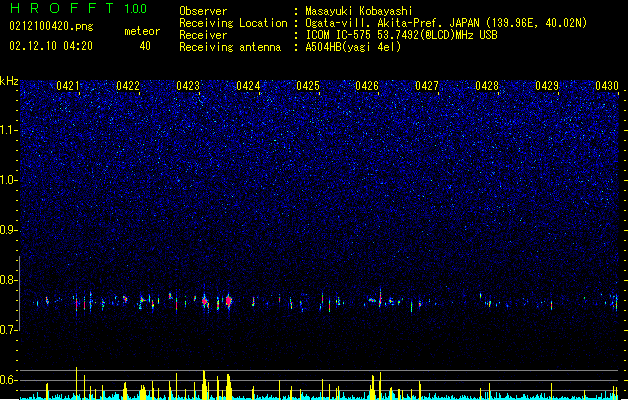
Task: Click the 0427 time marker
Action: pos(427,86)
